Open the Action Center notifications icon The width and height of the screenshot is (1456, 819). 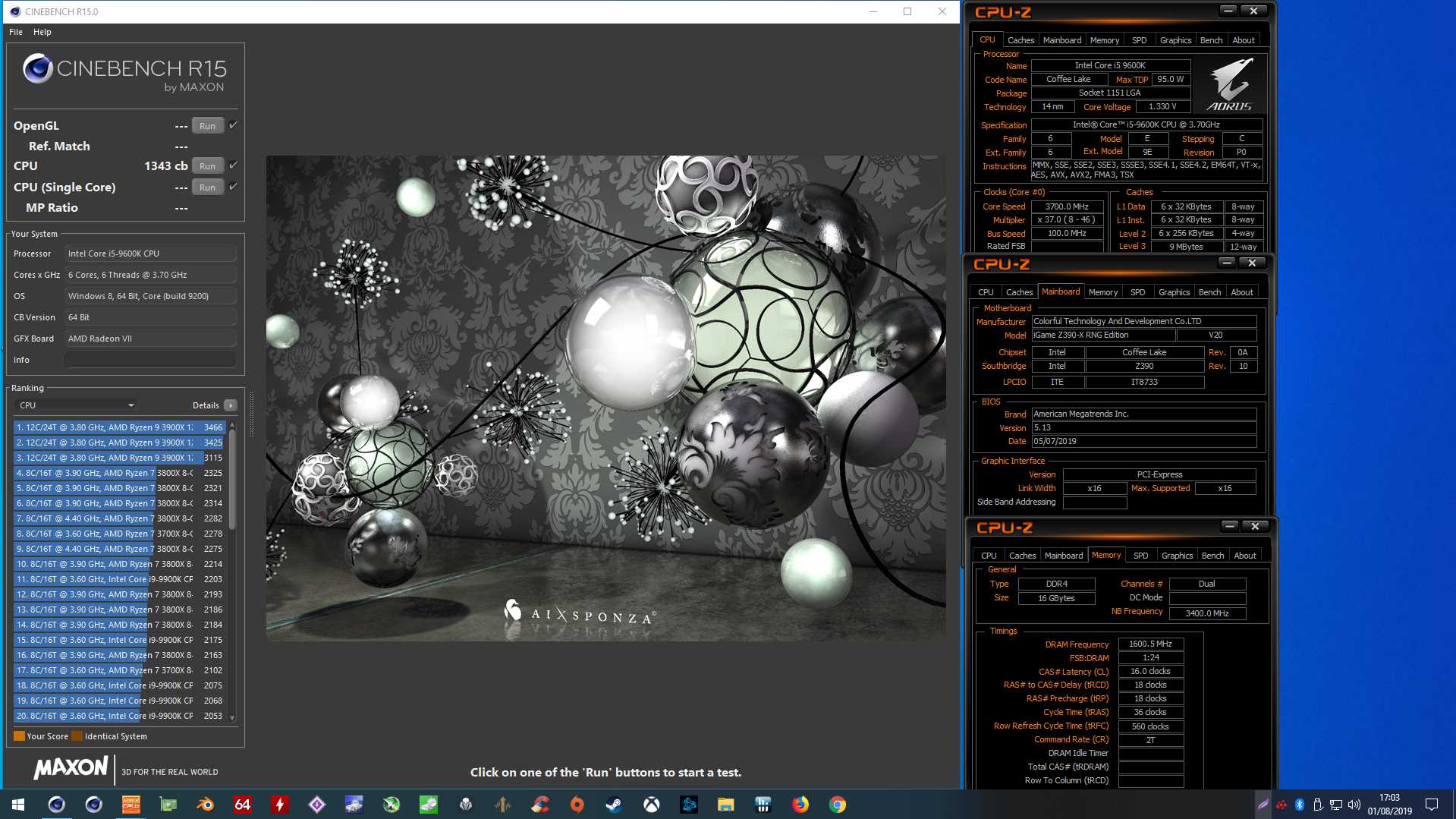(x=1432, y=805)
